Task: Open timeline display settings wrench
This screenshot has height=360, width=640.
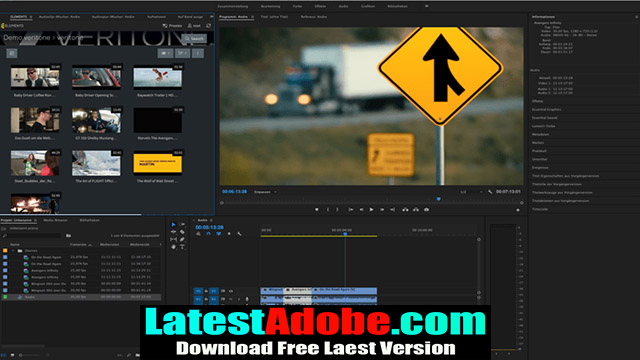Action: [239, 234]
